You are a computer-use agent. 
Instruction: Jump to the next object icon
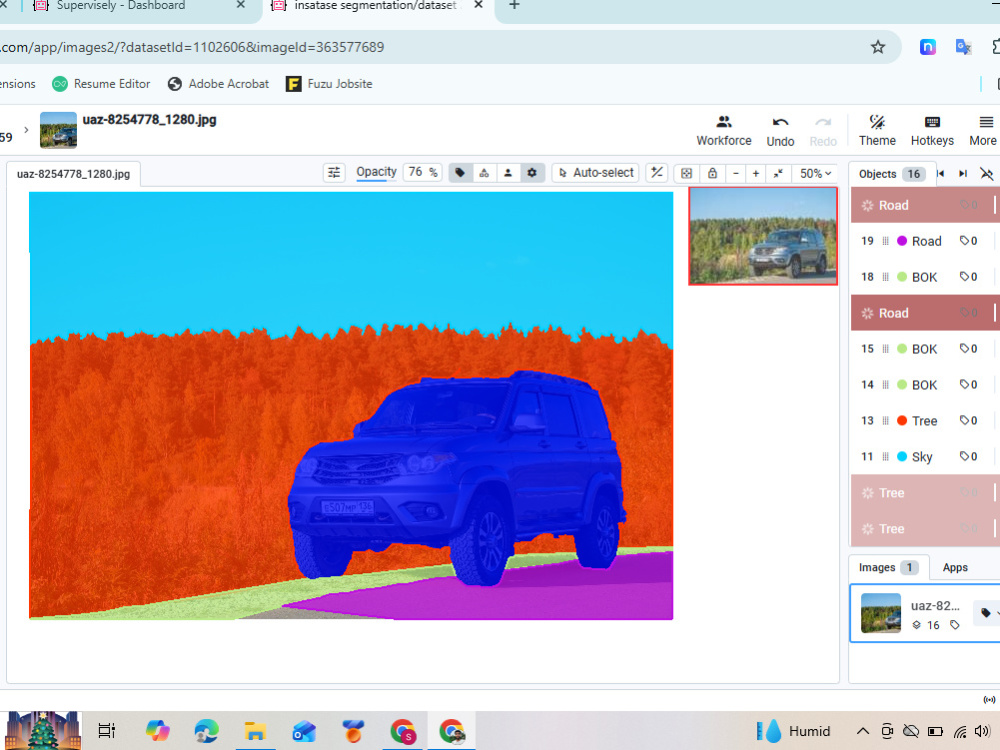(x=963, y=173)
